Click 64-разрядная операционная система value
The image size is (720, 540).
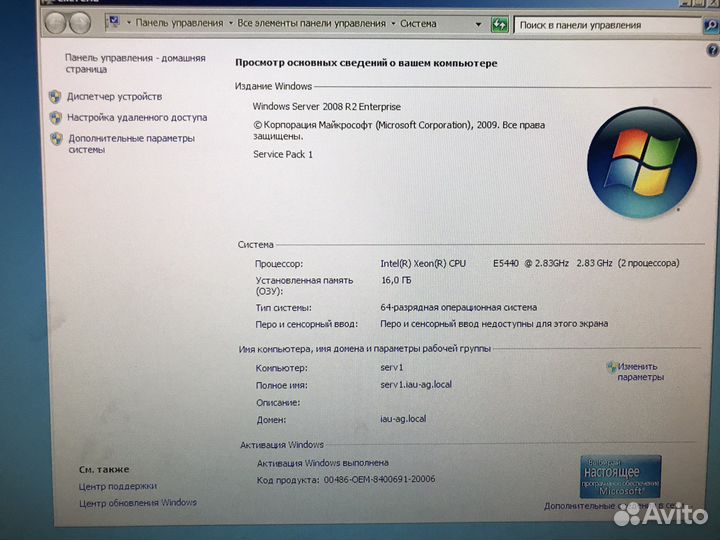[x=458, y=307]
